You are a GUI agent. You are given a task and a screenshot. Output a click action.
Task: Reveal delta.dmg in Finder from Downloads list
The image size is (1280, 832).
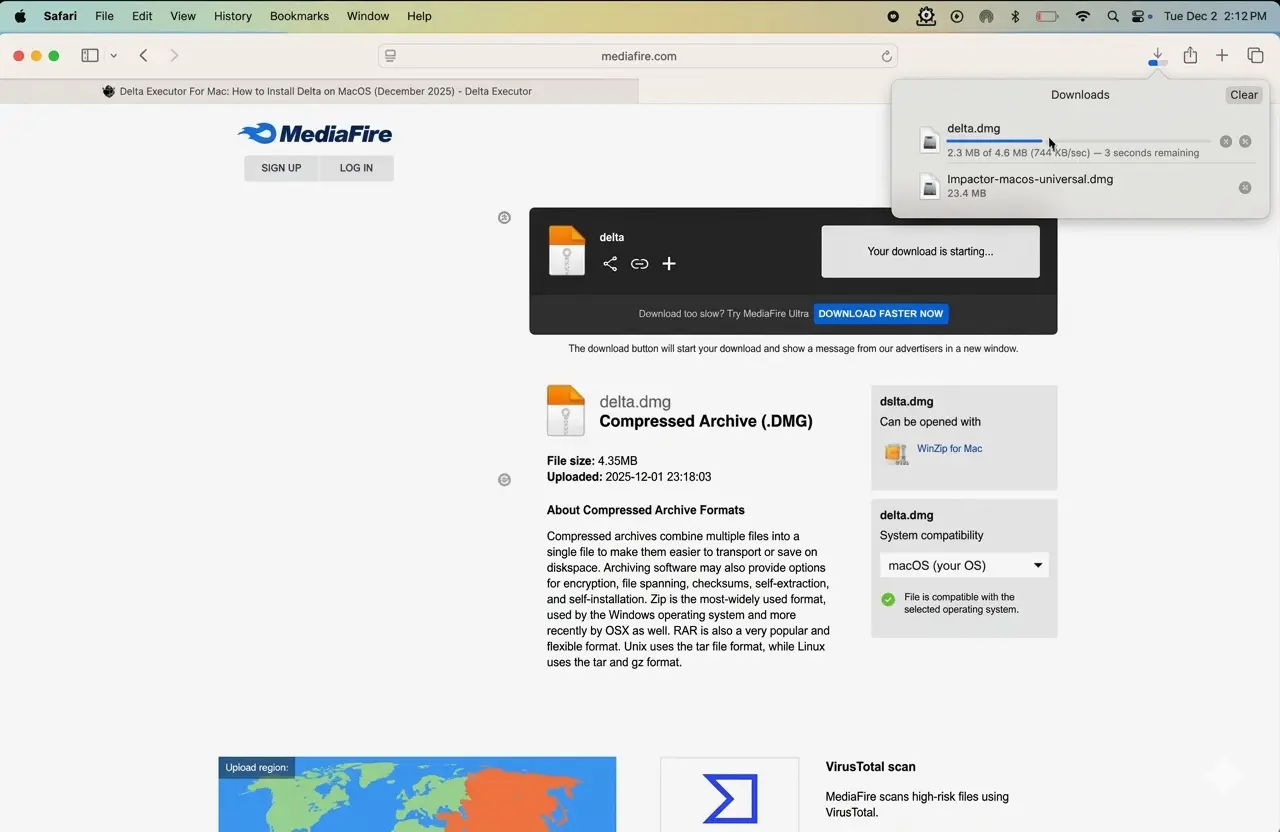(1245, 141)
